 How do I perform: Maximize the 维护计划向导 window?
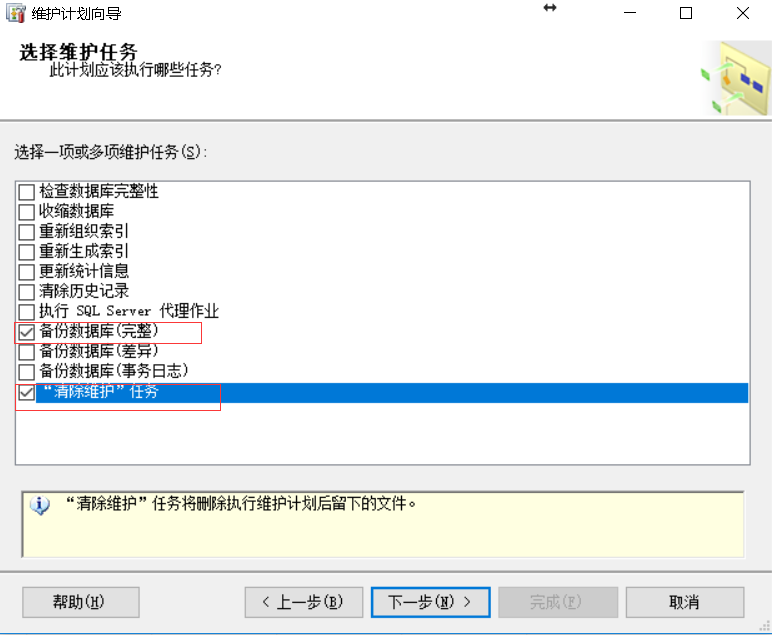click(x=686, y=13)
